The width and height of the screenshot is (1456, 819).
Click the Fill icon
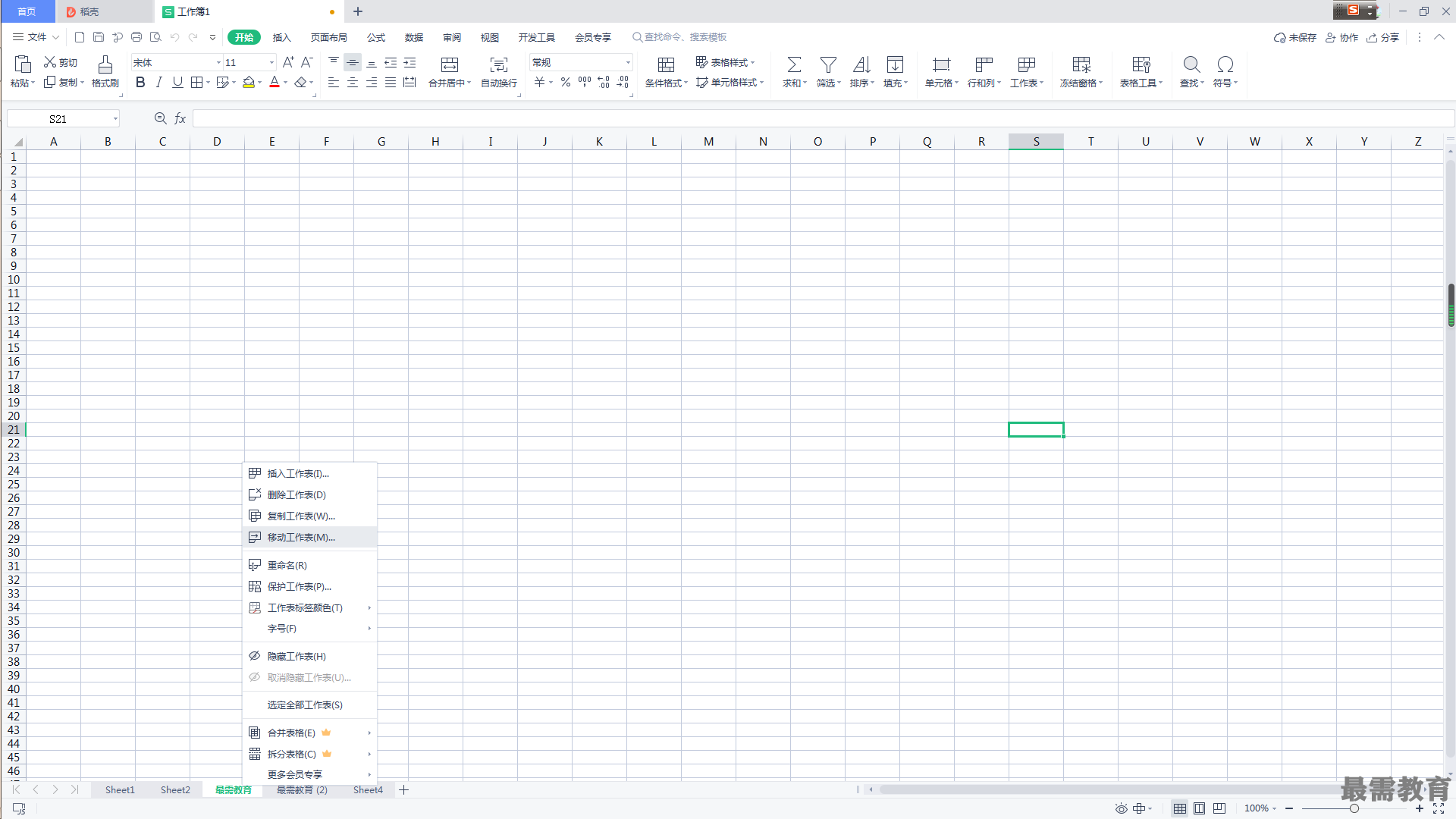(895, 64)
